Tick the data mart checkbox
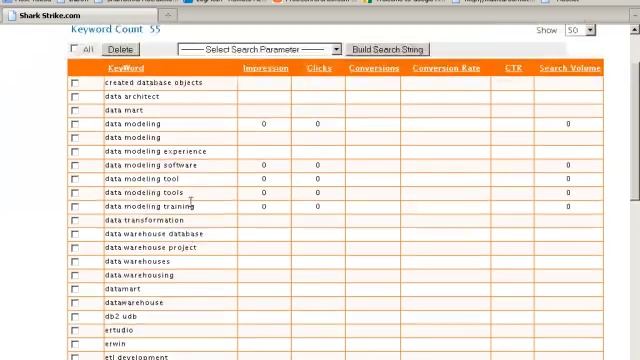640x360 pixels. [x=75, y=111]
